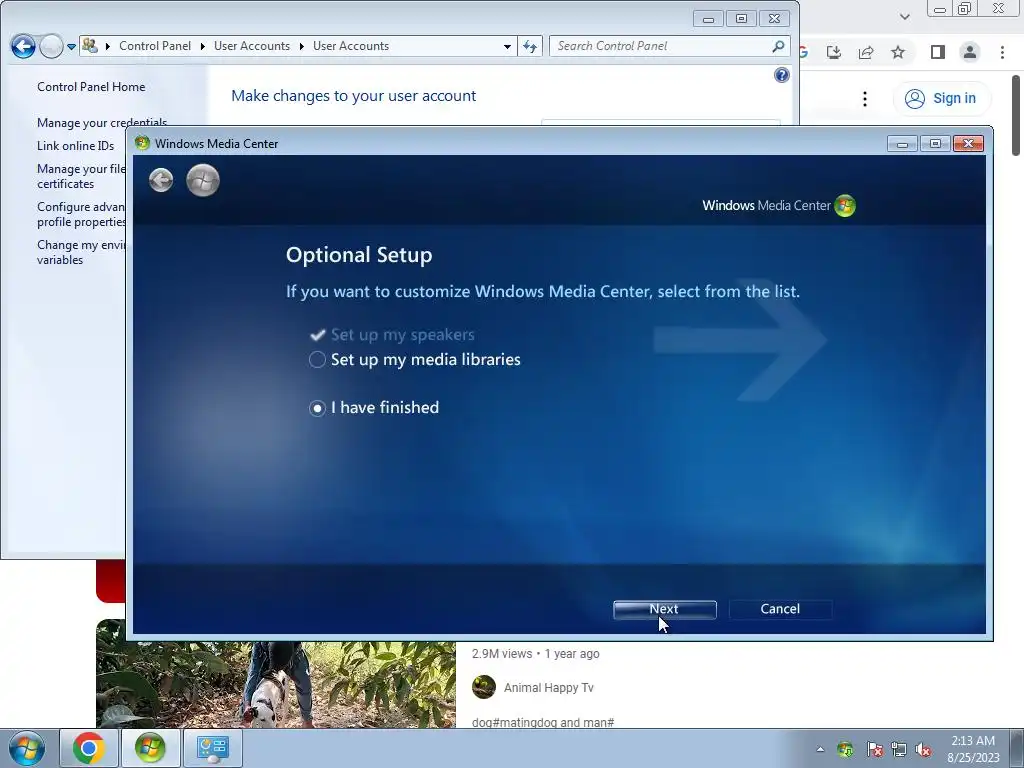Screen dimensions: 1024x768
Task: Refresh the Control Panel address bar
Action: click(x=530, y=46)
